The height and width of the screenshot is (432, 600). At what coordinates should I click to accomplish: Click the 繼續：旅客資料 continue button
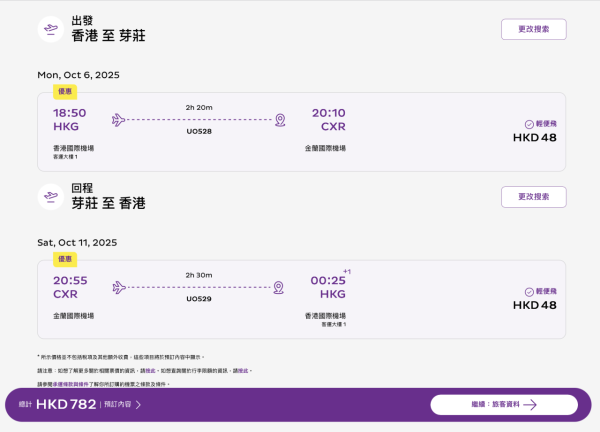click(504, 404)
